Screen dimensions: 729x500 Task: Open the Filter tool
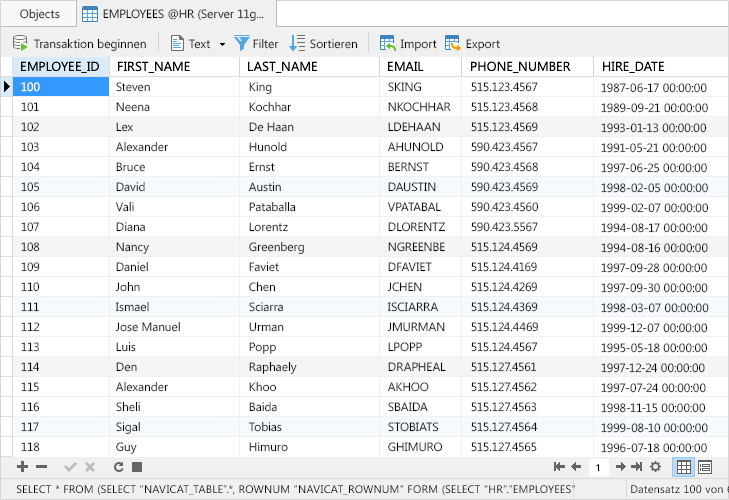click(256, 44)
